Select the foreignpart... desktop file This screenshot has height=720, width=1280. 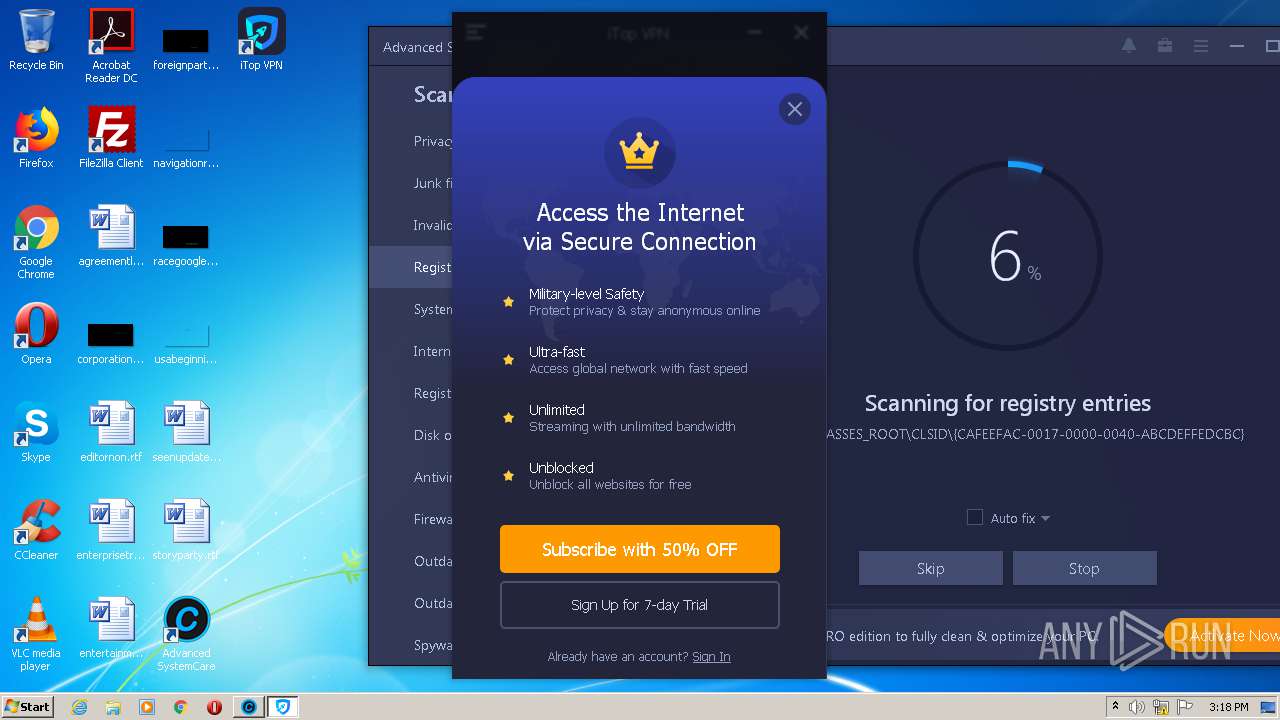pyautogui.click(x=186, y=50)
